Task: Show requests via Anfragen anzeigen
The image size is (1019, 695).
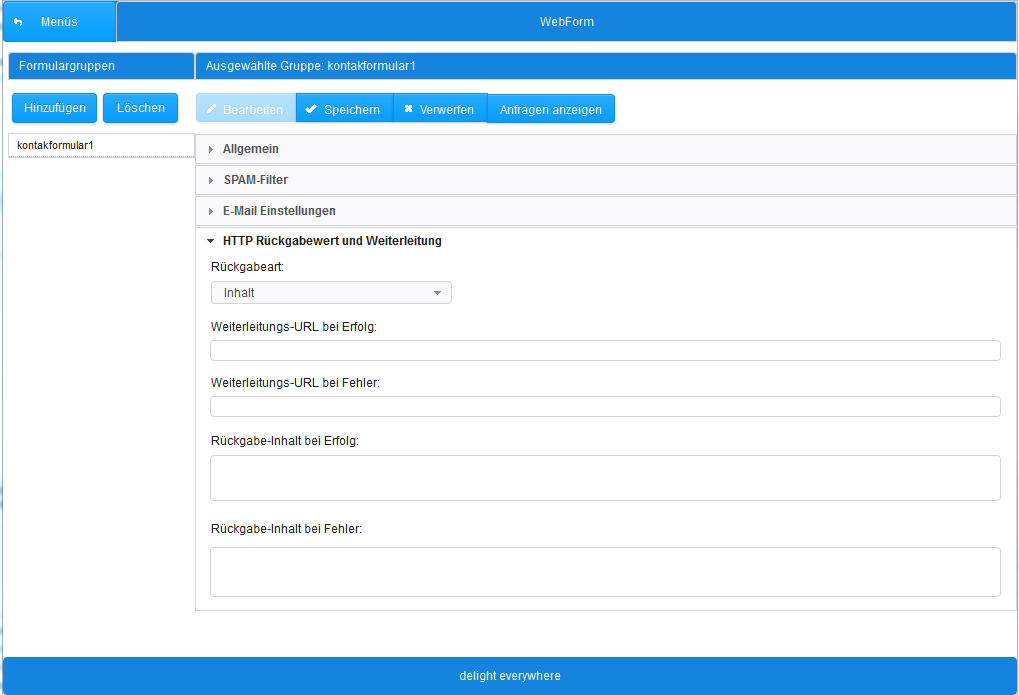Action: (551, 109)
